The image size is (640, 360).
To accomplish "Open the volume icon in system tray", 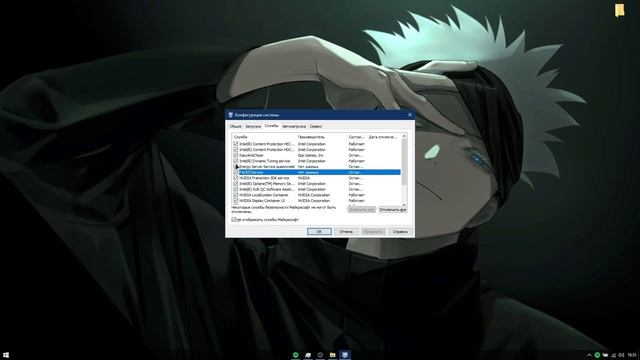I will (621, 355).
